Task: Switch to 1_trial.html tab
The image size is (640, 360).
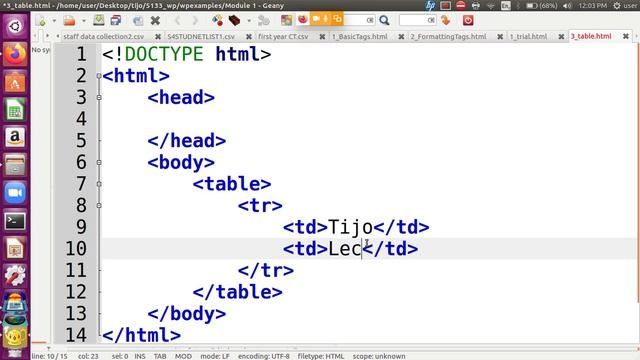Action: 528,36
